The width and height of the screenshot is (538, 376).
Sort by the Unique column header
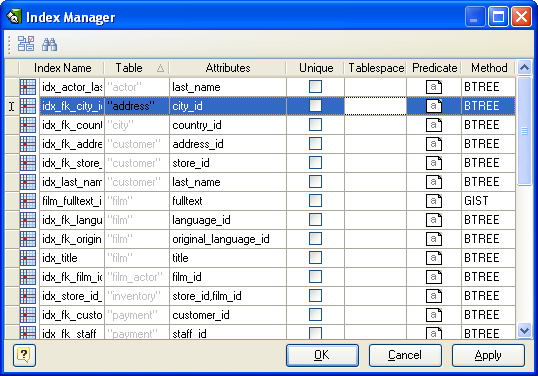[x=316, y=68]
